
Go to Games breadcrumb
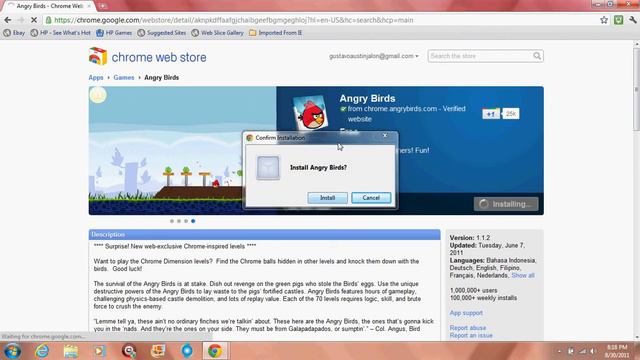[x=124, y=78]
